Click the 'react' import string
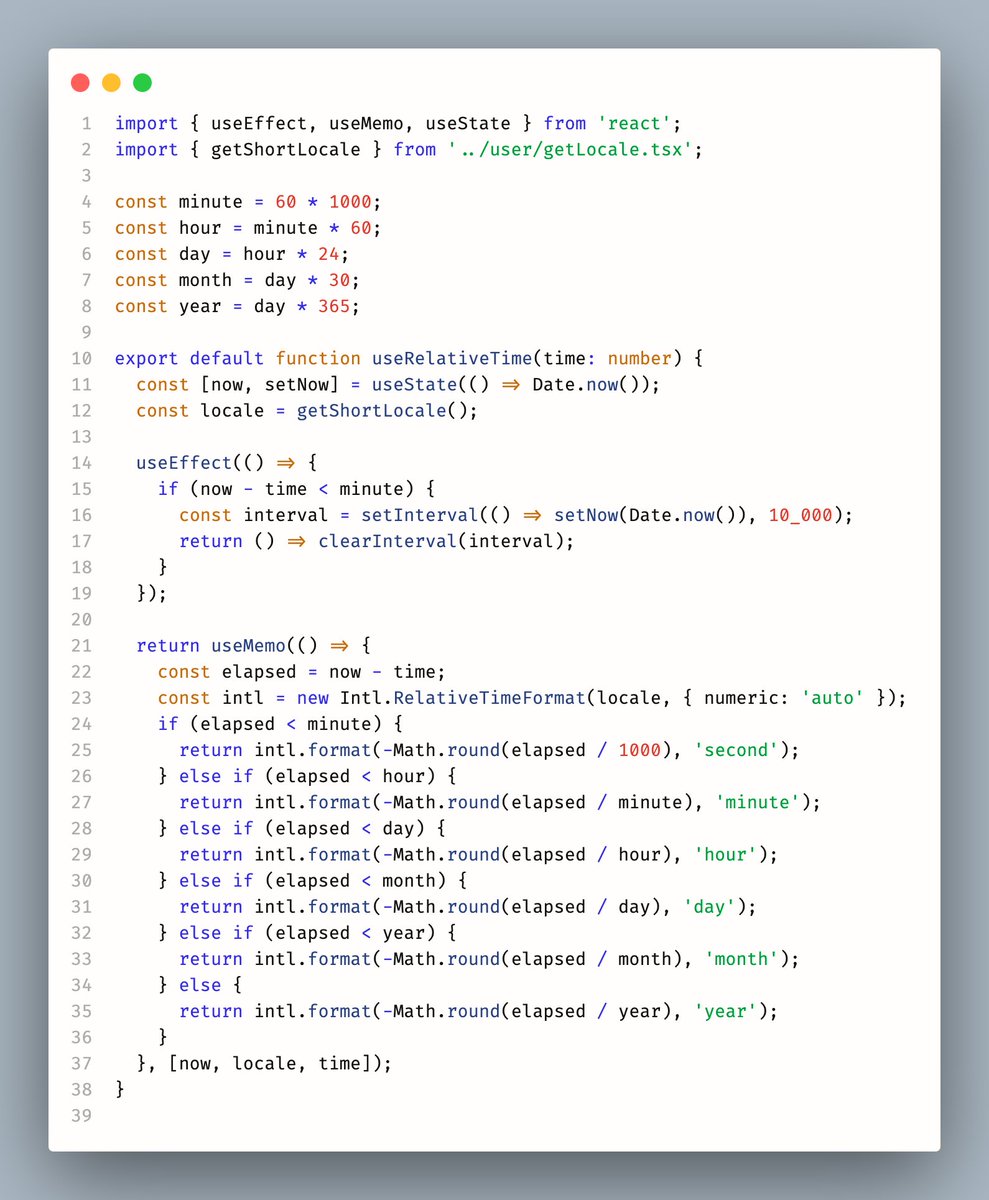 [635, 124]
